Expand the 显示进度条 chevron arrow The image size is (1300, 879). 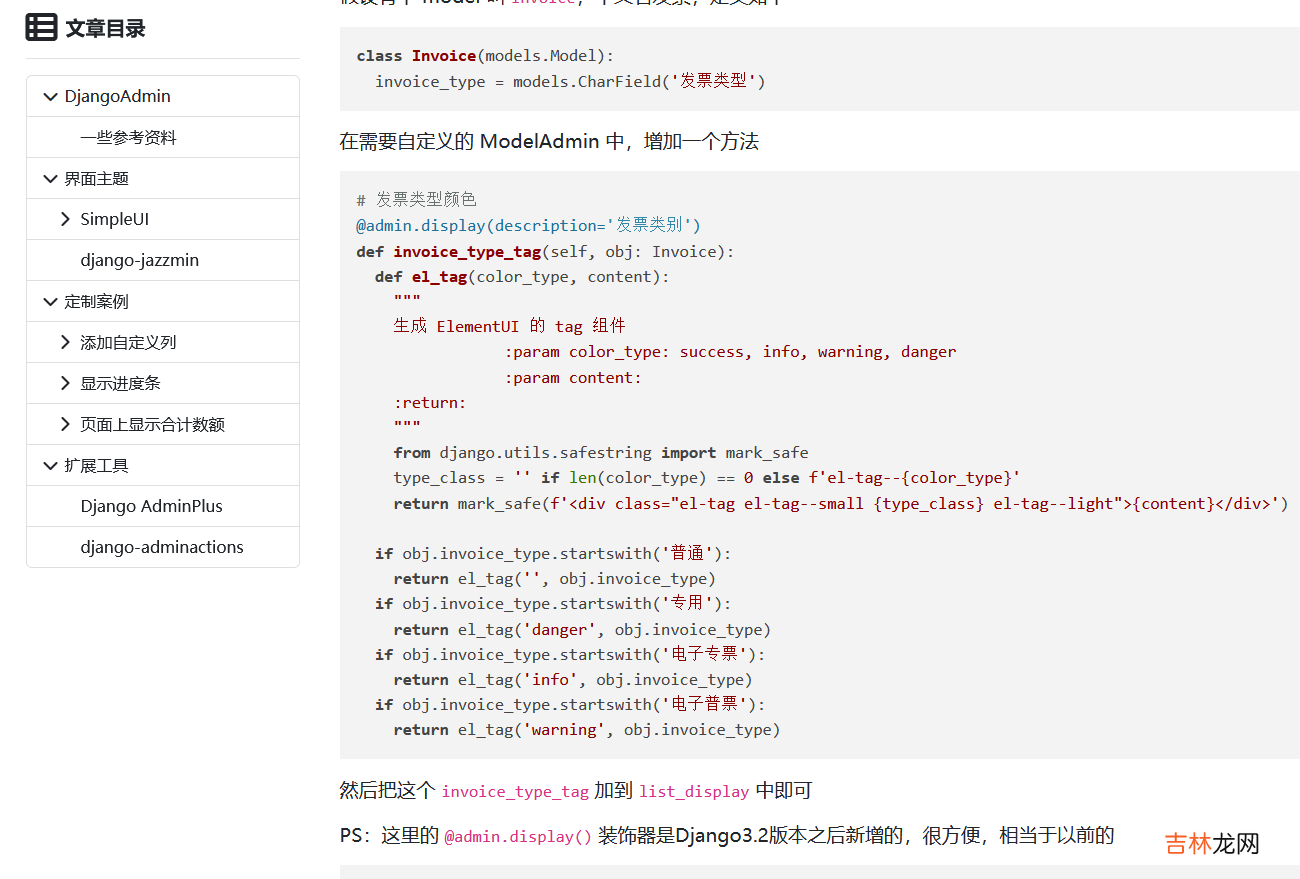coord(66,384)
